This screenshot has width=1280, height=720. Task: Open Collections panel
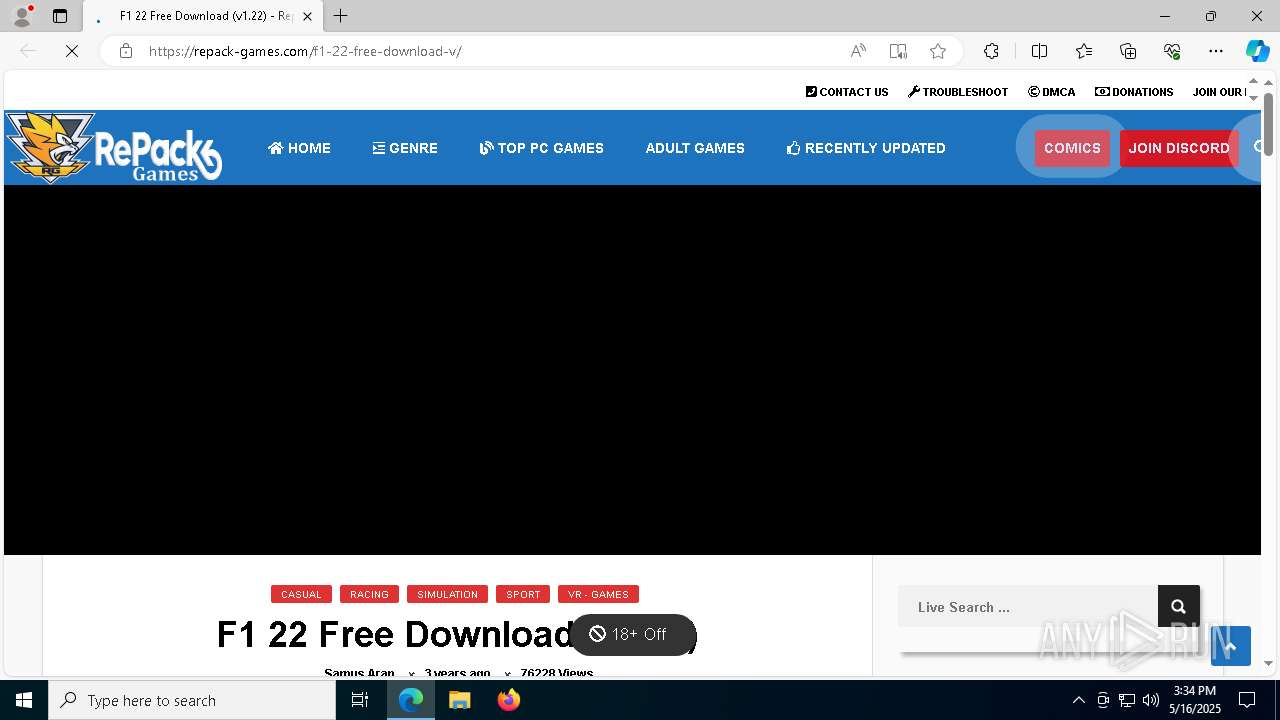coord(1128,51)
